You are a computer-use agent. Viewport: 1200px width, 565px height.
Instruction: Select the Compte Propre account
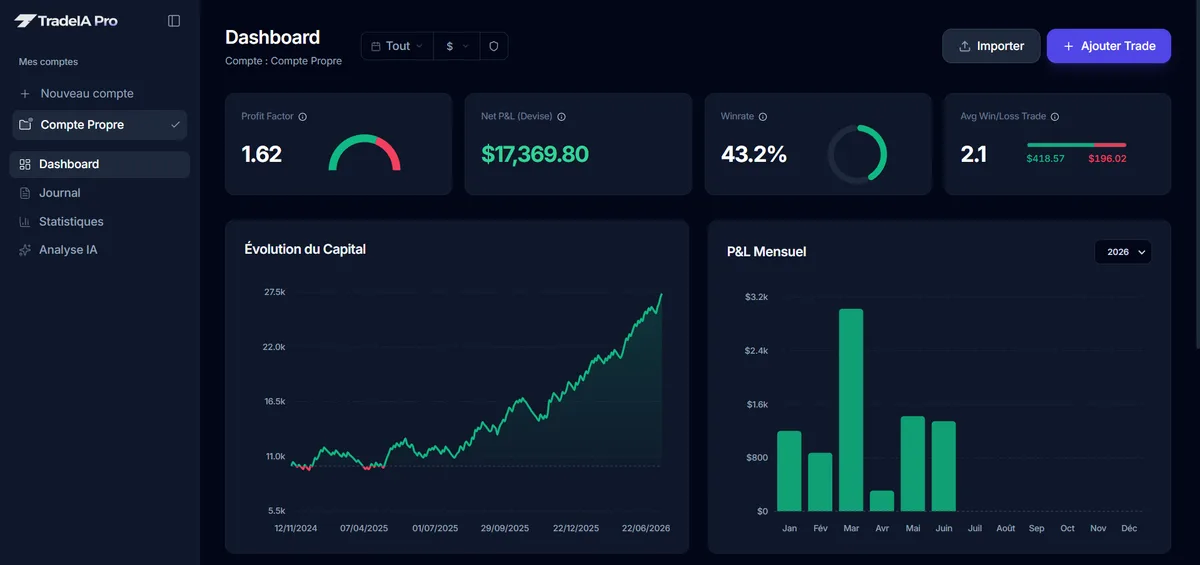point(100,125)
